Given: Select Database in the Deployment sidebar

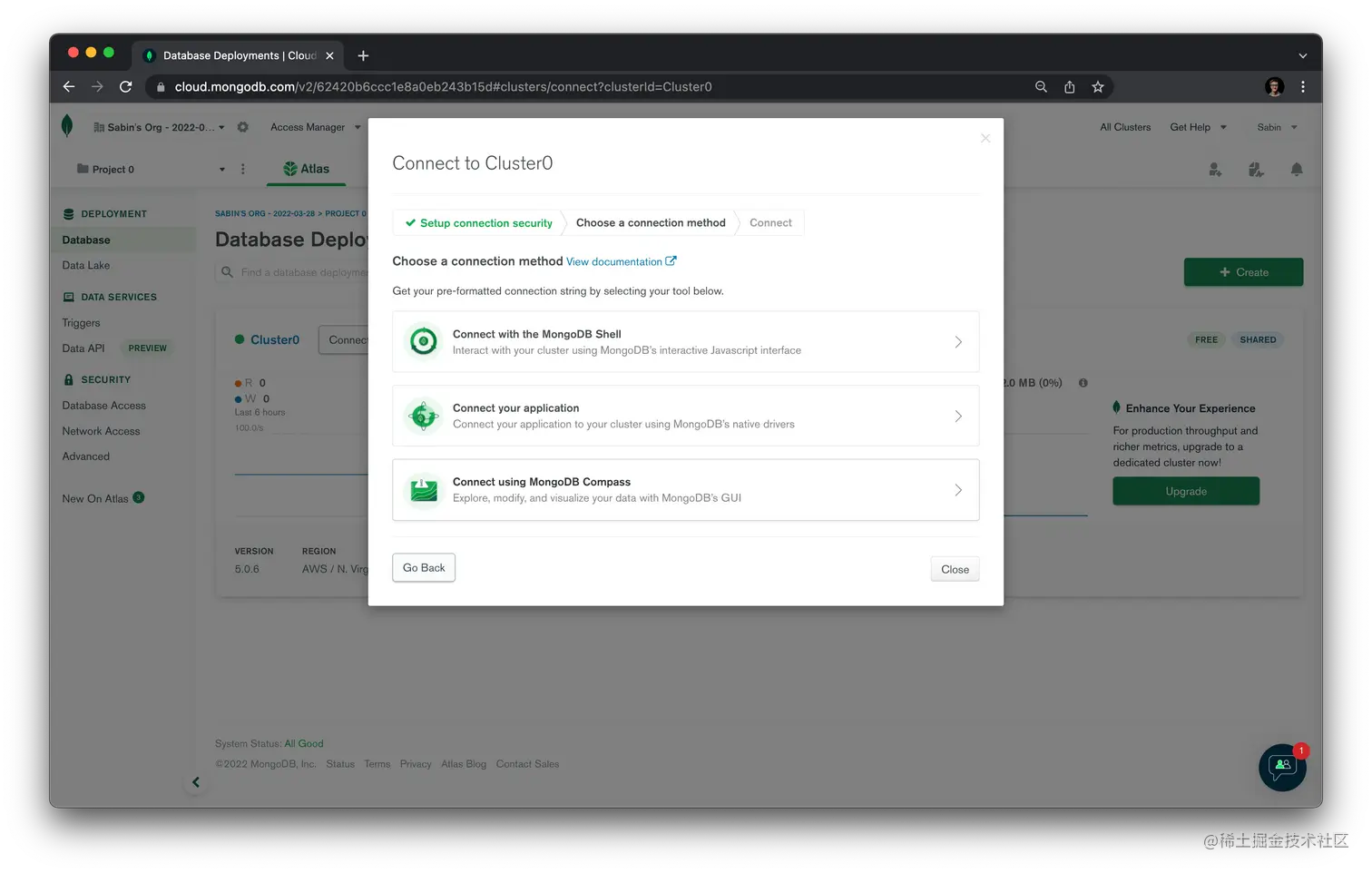Looking at the screenshot, I should (x=85, y=239).
